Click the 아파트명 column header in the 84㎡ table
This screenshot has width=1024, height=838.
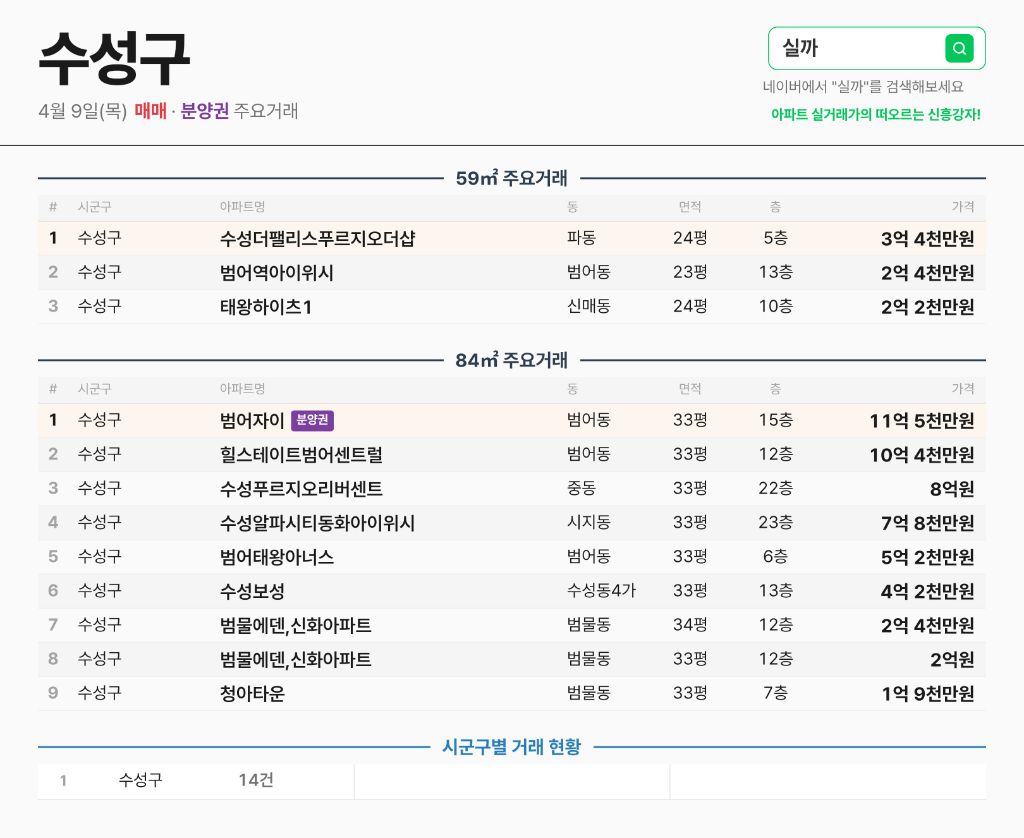pos(242,389)
